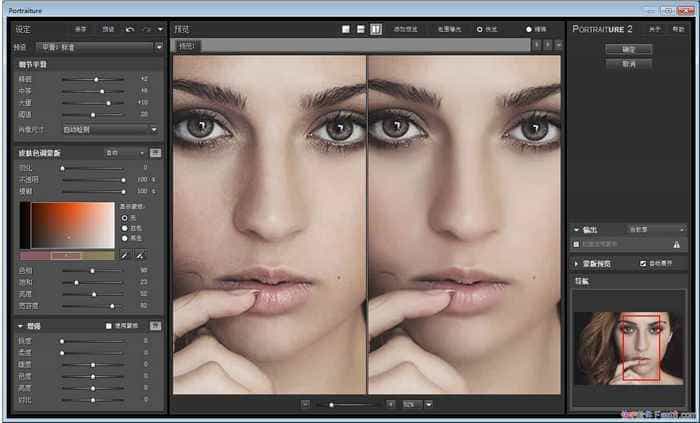Click the top confirm button under Portraiture 2
Screen dimensions: 700x423
629,48
